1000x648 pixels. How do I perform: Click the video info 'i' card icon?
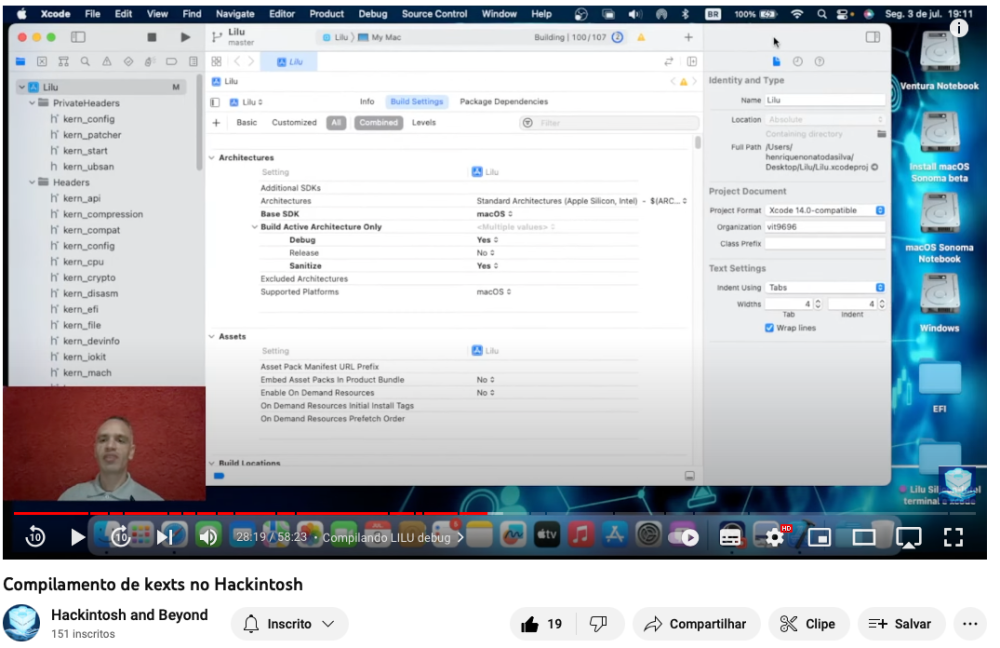959,27
